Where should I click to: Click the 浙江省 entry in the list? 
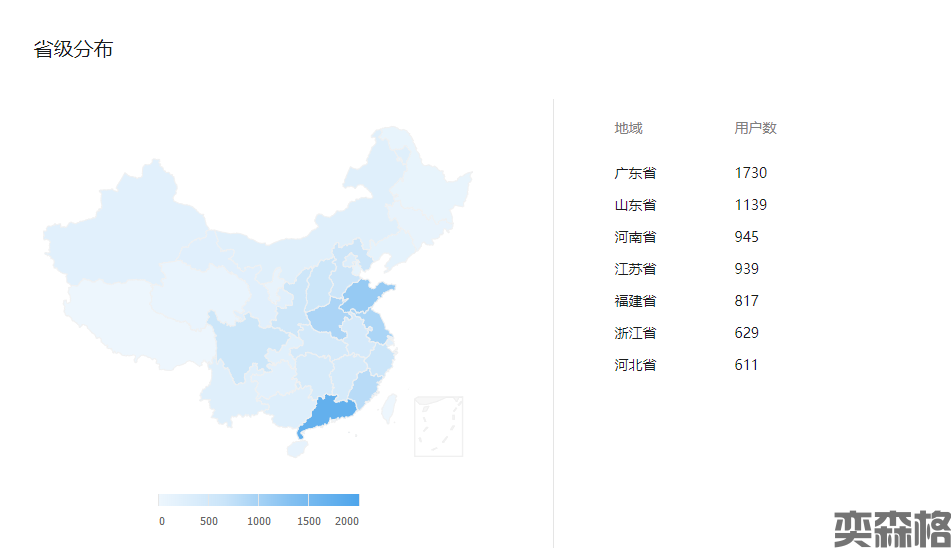click(636, 333)
